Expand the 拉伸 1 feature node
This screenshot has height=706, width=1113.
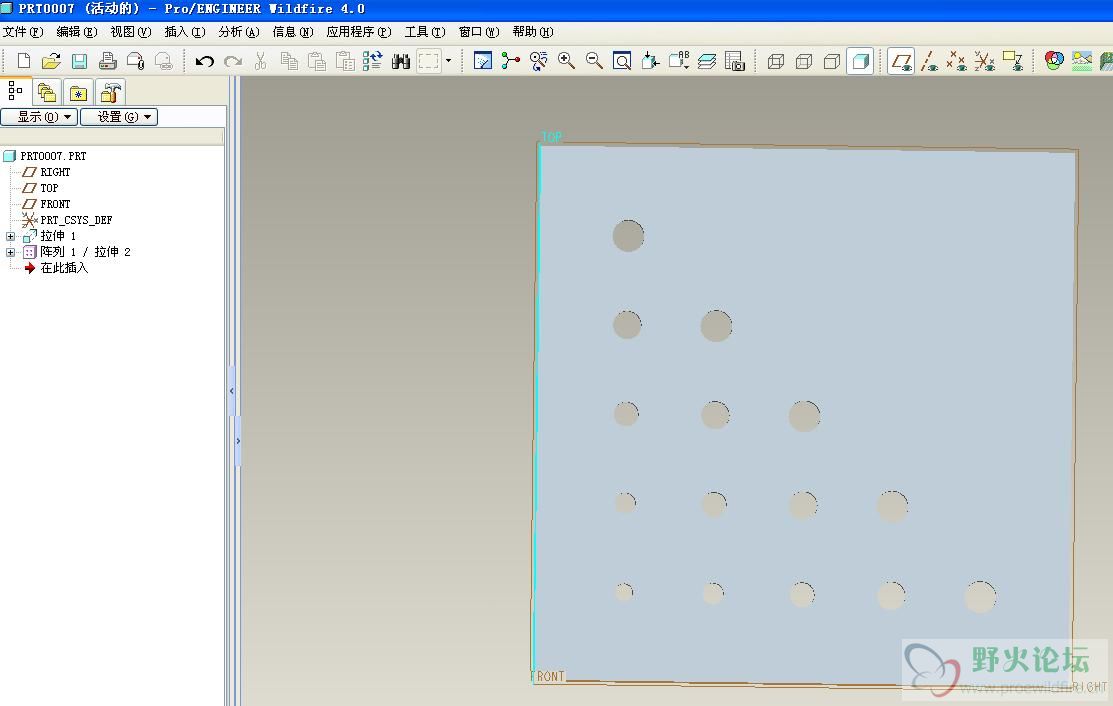pyautogui.click(x=11, y=236)
